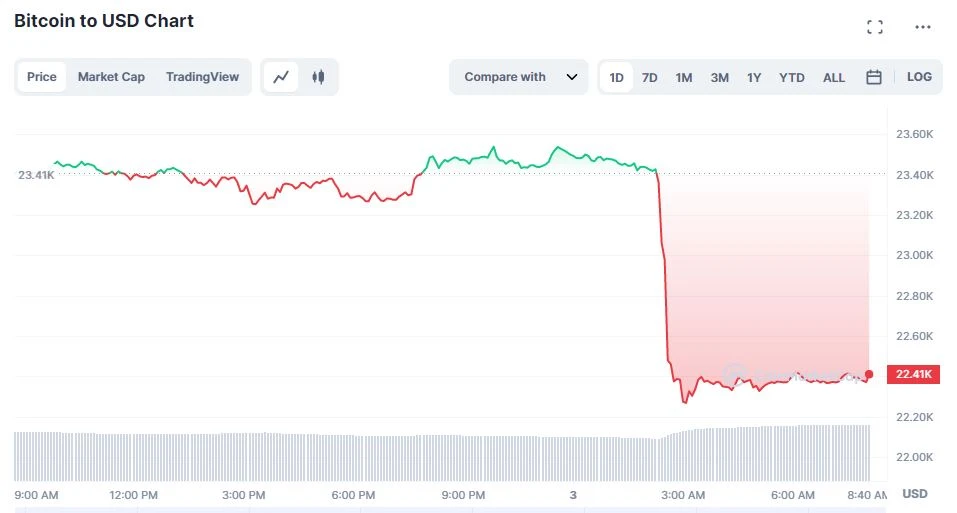
Task: Switch to 1Y time range
Action: [x=754, y=77]
